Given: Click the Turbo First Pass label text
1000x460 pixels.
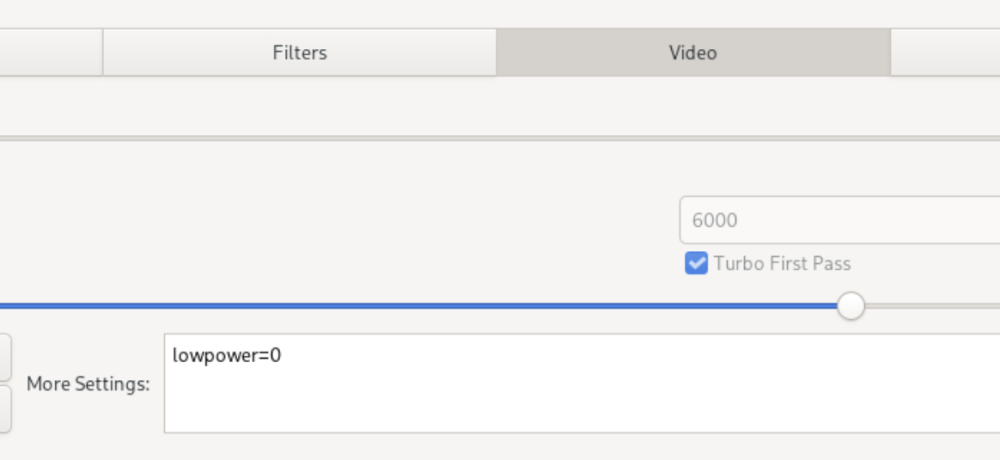Looking at the screenshot, I should pos(782,263).
